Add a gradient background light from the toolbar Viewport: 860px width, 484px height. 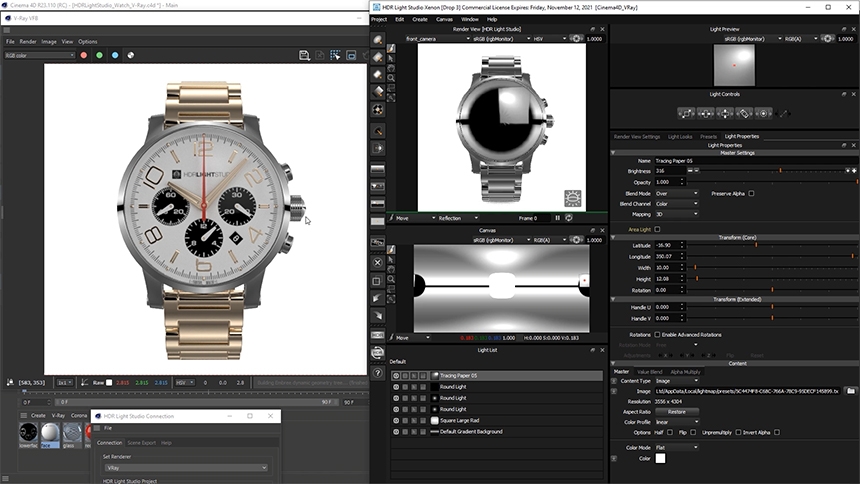(x=377, y=169)
